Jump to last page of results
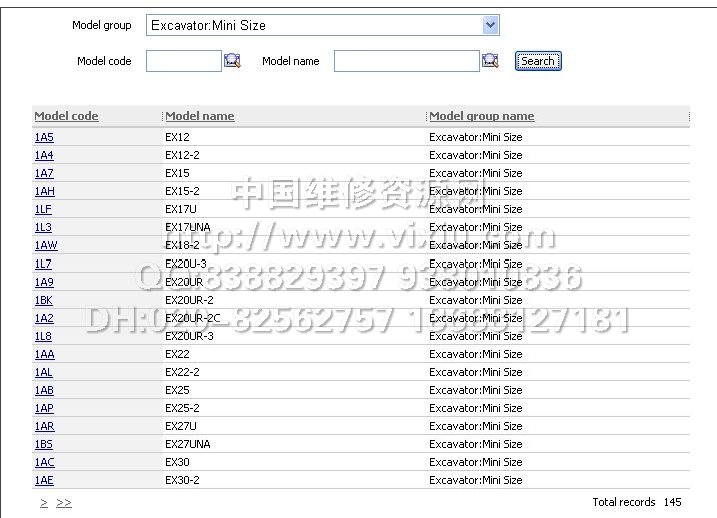The image size is (717, 518). pyautogui.click(x=64, y=503)
